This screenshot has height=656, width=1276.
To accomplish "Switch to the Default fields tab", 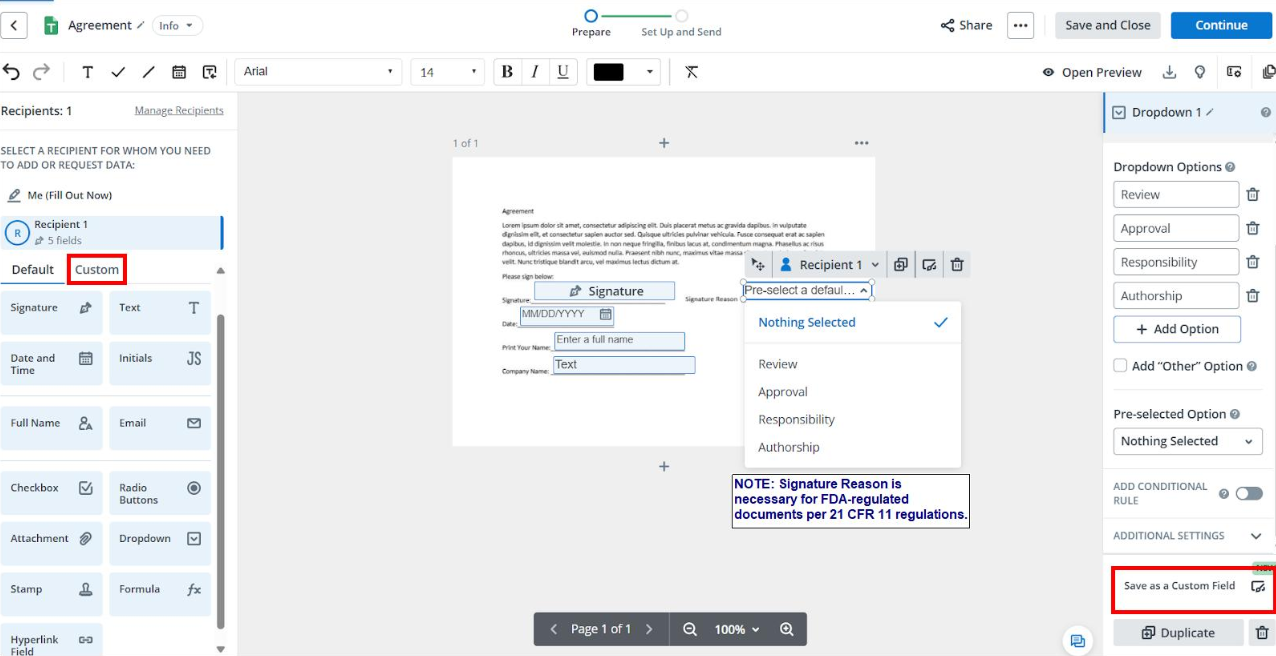I will coord(33,270).
